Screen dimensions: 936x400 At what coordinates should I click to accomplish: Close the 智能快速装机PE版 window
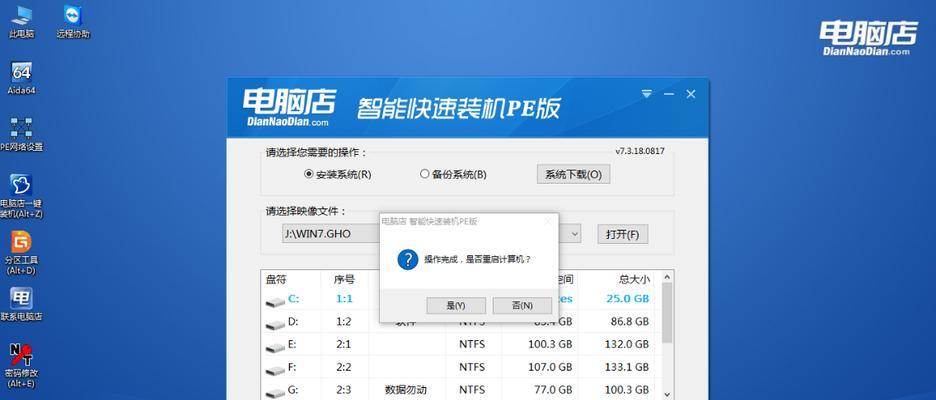691,94
